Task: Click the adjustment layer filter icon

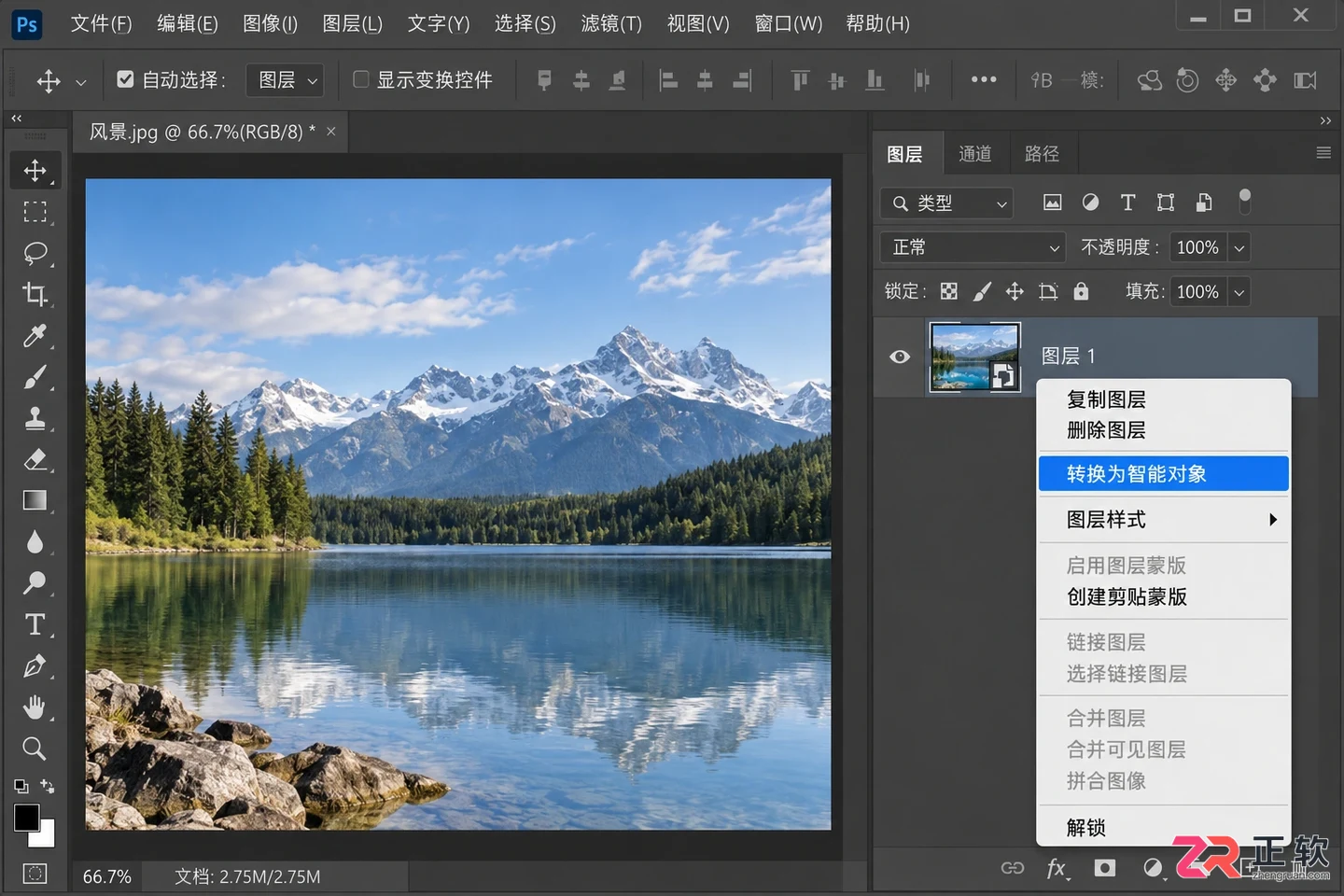Action: (x=1090, y=203)
